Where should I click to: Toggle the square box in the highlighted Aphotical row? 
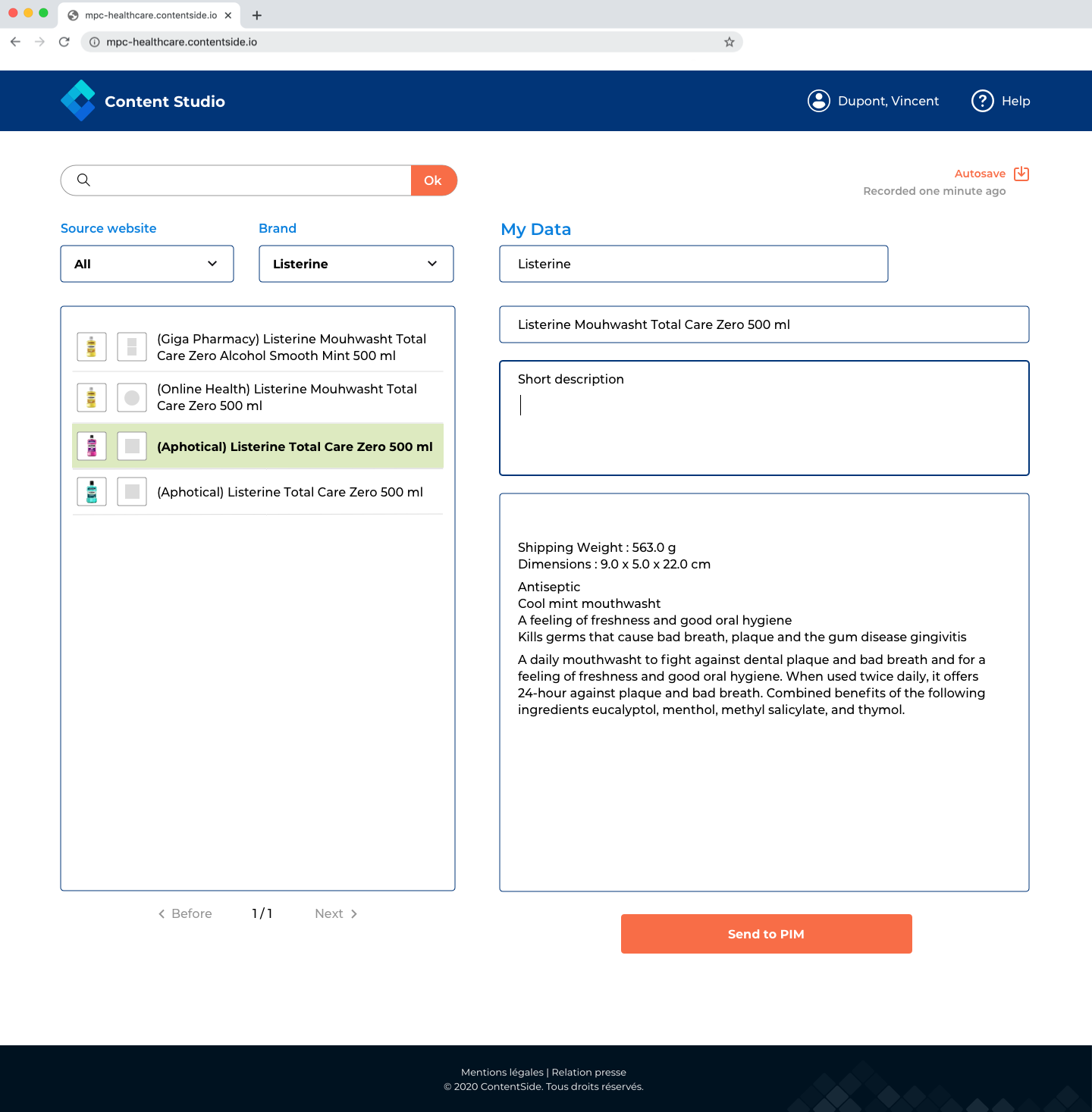132,446
